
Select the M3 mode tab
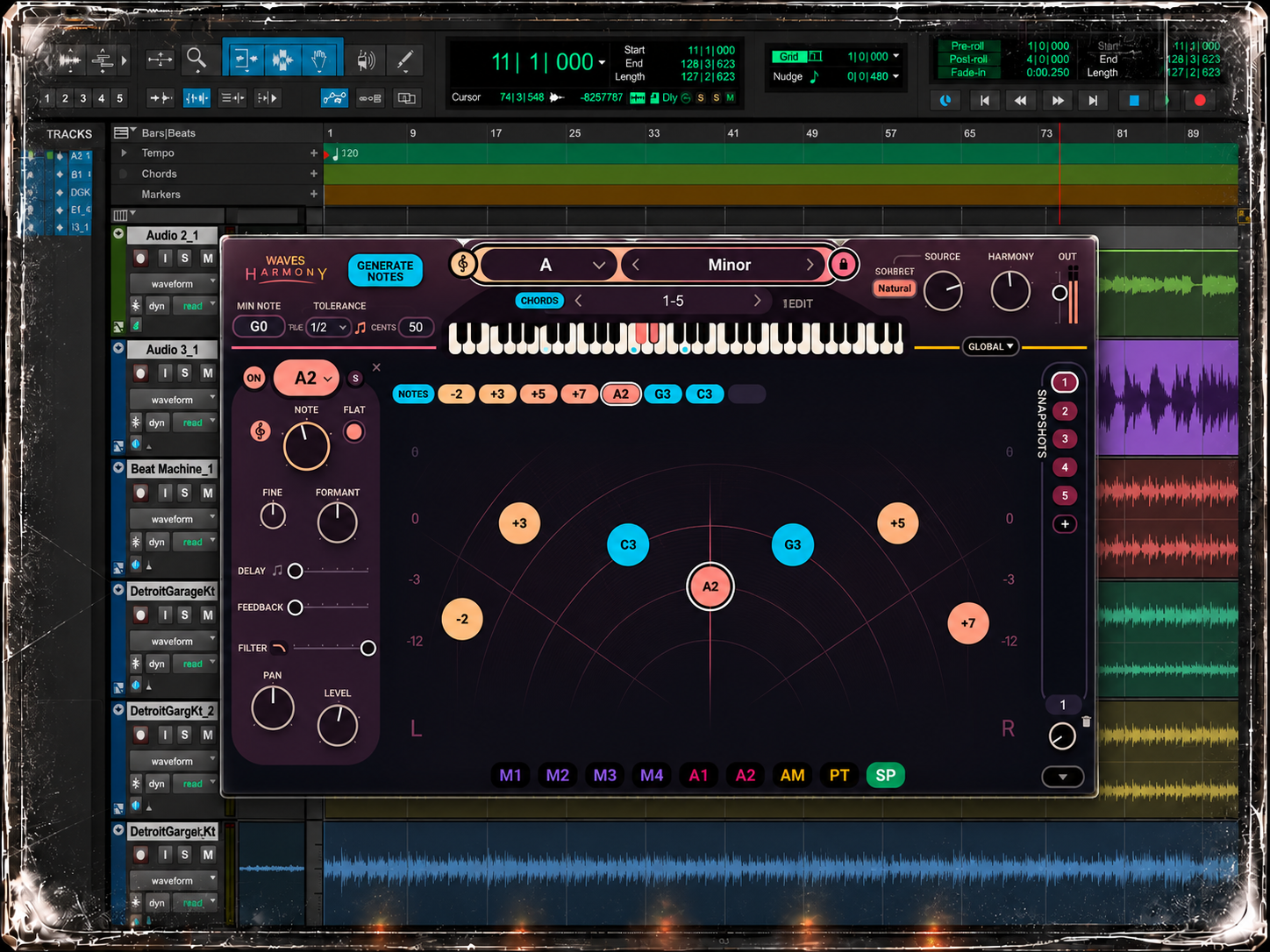[604, 775]
